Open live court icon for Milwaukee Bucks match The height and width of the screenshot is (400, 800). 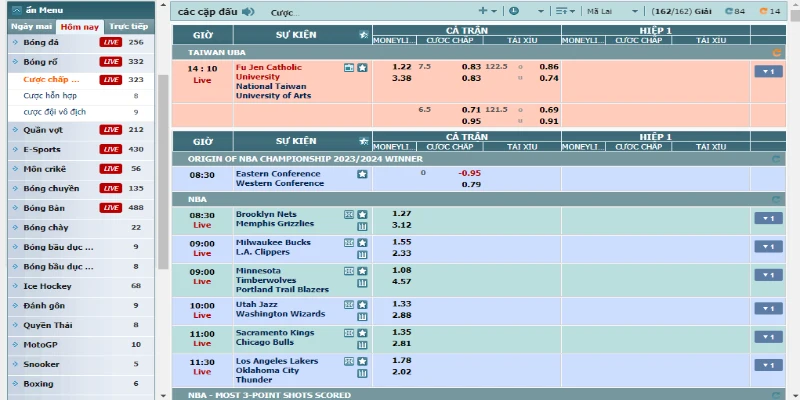(349, 242)
